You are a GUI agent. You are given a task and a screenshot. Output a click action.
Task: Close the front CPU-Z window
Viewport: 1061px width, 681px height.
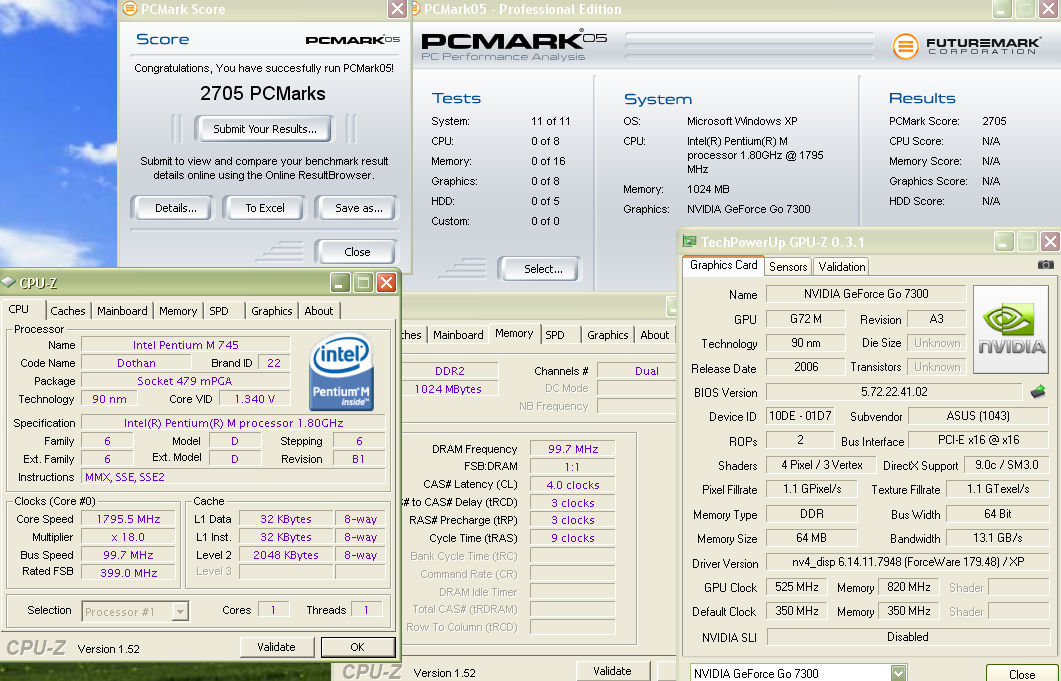[x=386, y=282]
